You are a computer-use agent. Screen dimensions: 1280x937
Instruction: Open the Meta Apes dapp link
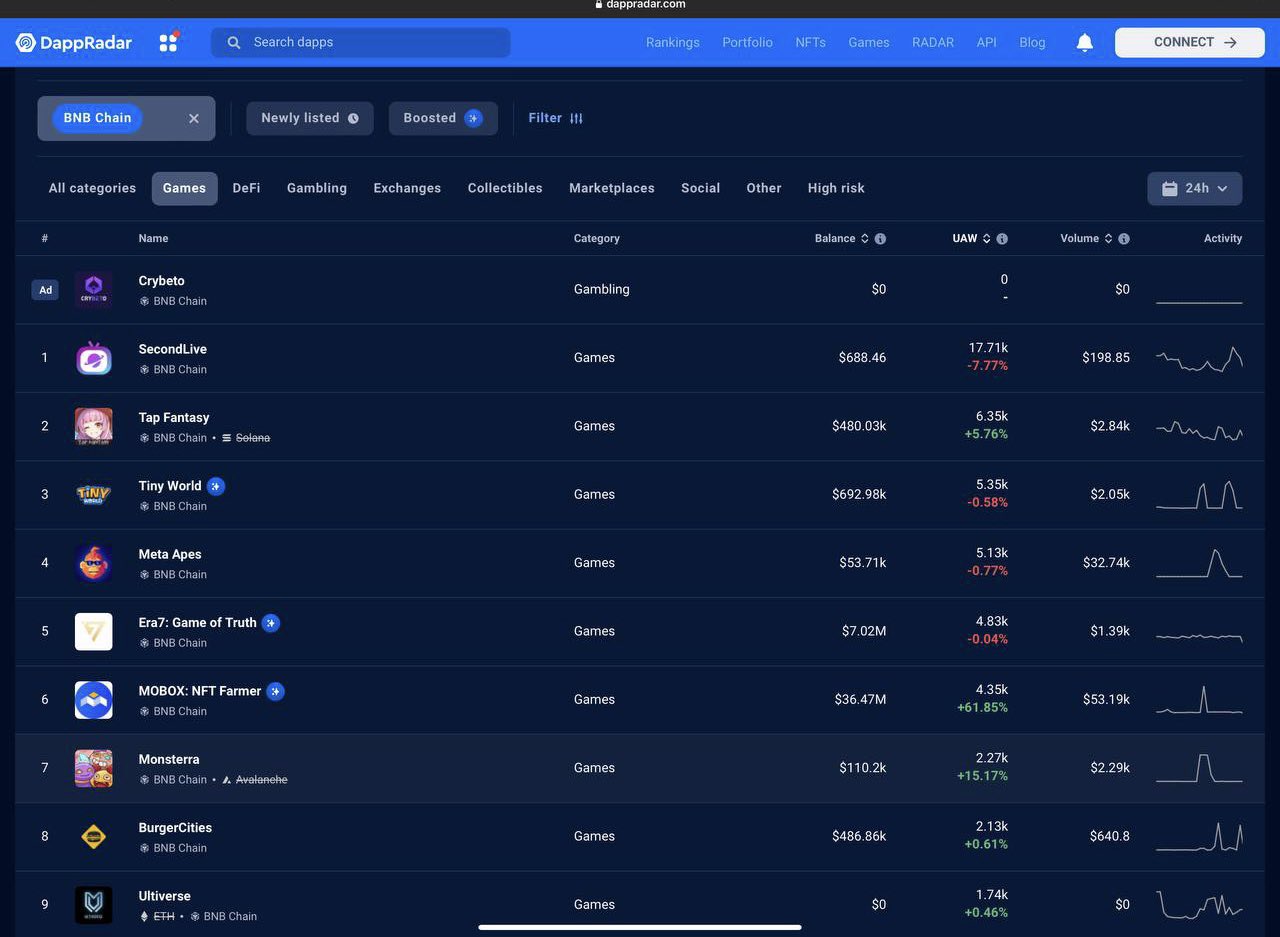tap(170, 554)
